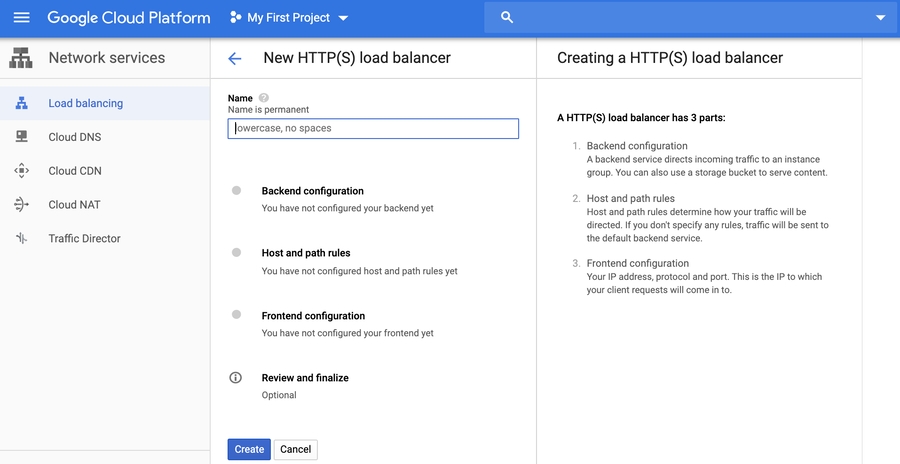
Task: Expand the search bar dropdown arrow
Action: click(880, 18)
